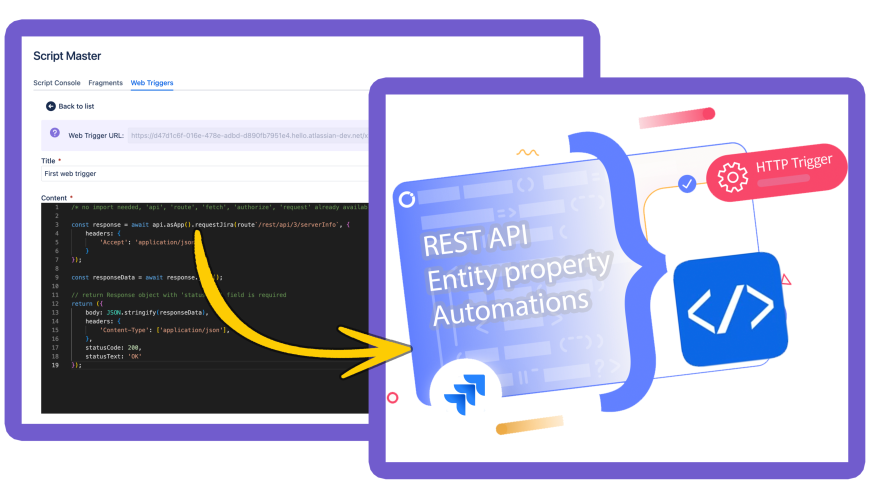Viewport: 870px width, 495px height.
Task: Click the statusText: 'OK' line
Action: pos(113,356)
